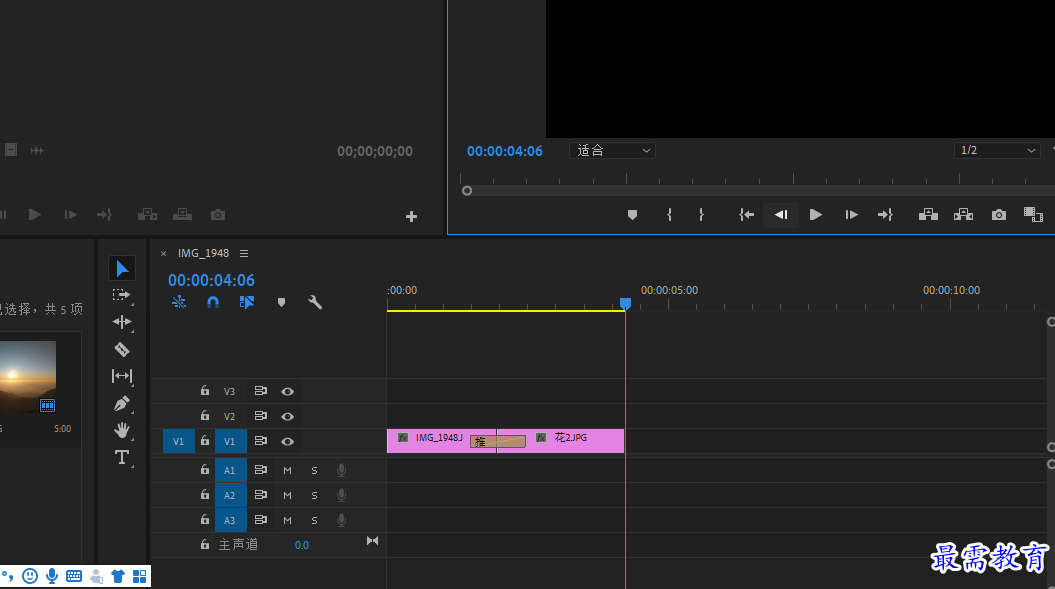
Task: Go to Out in Source monitor
Action: click(104, 215)
